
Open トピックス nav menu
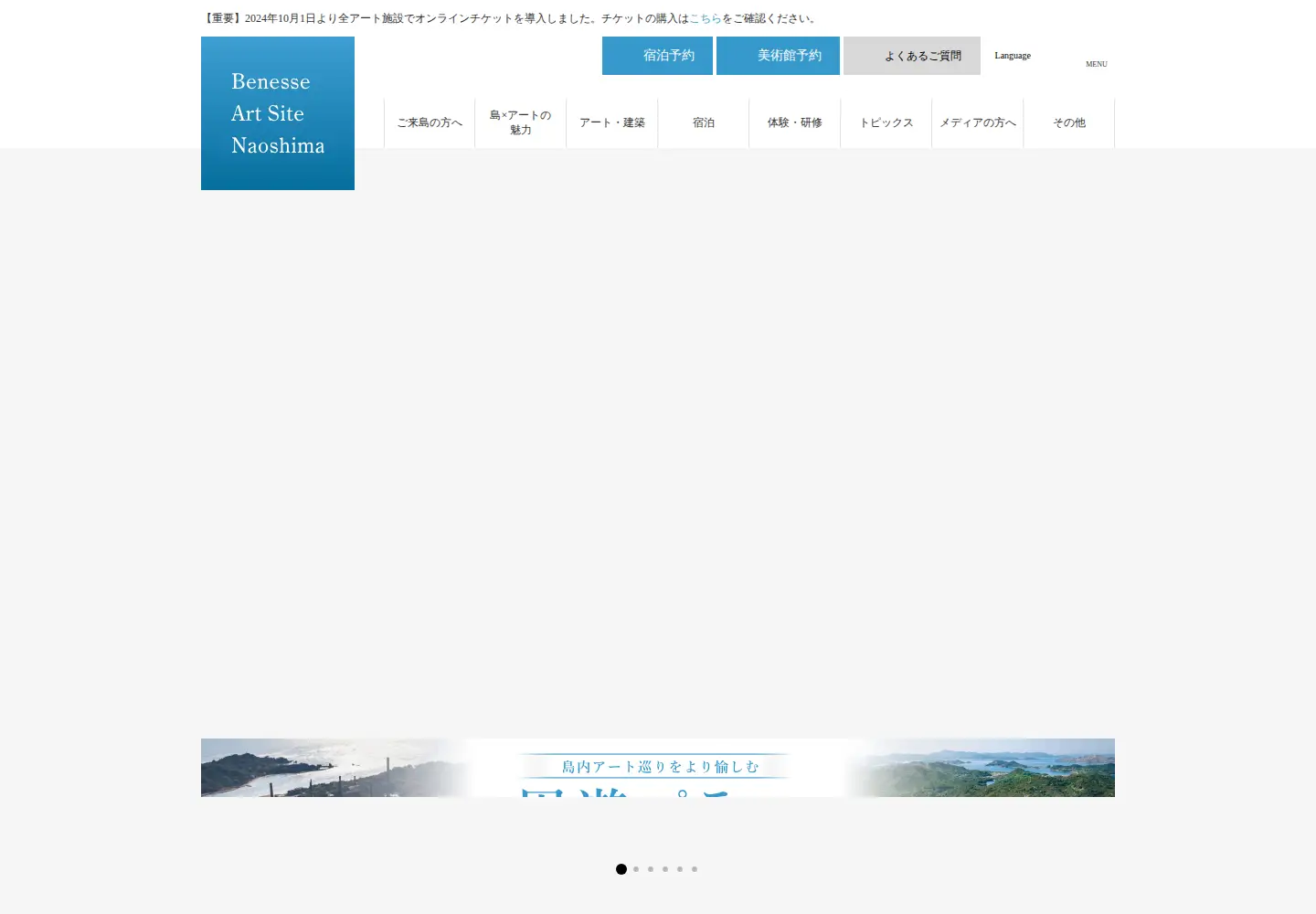pos(886,122)
